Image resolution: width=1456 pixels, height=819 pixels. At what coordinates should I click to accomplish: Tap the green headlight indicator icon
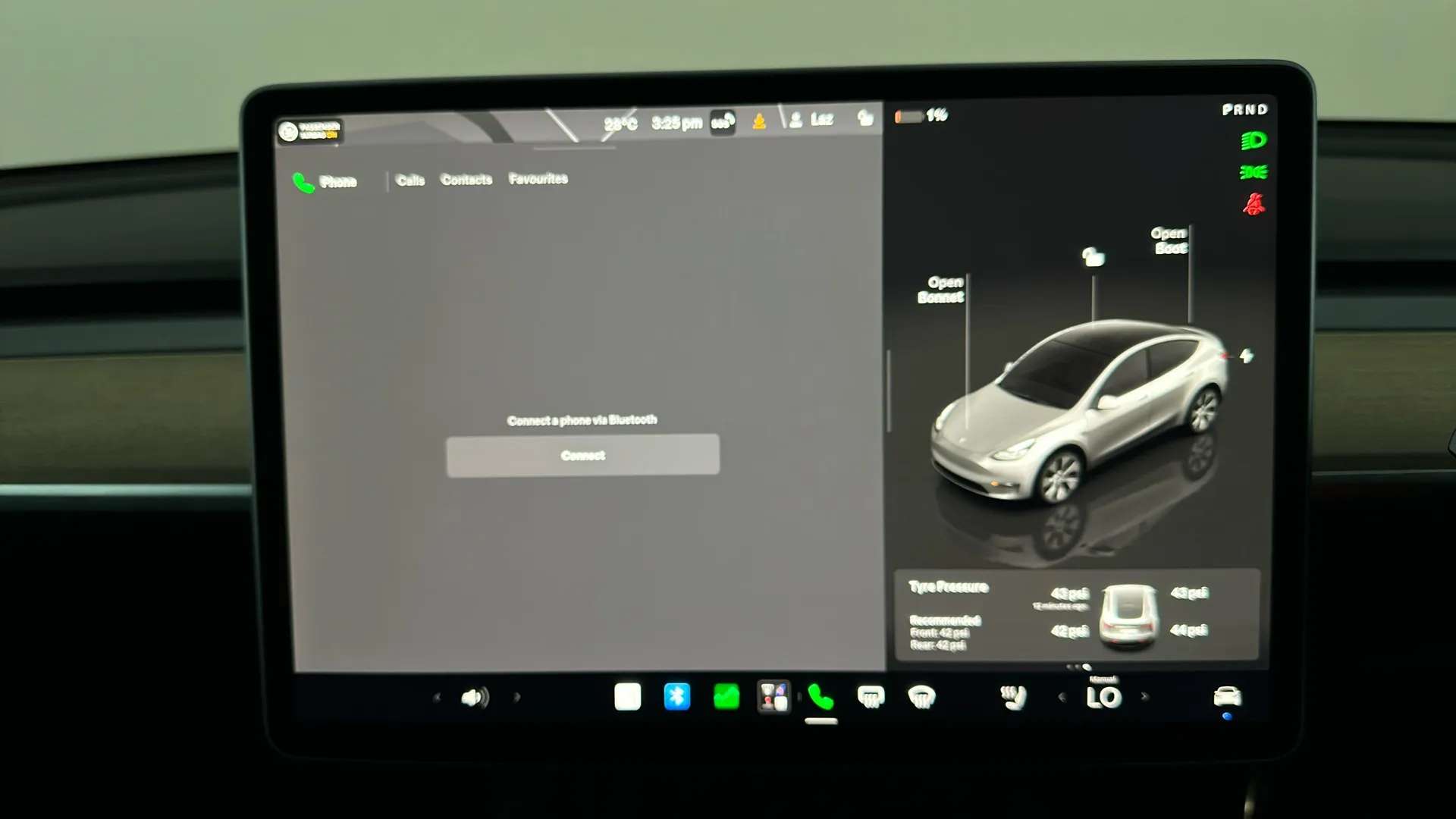coord(1254,141)
